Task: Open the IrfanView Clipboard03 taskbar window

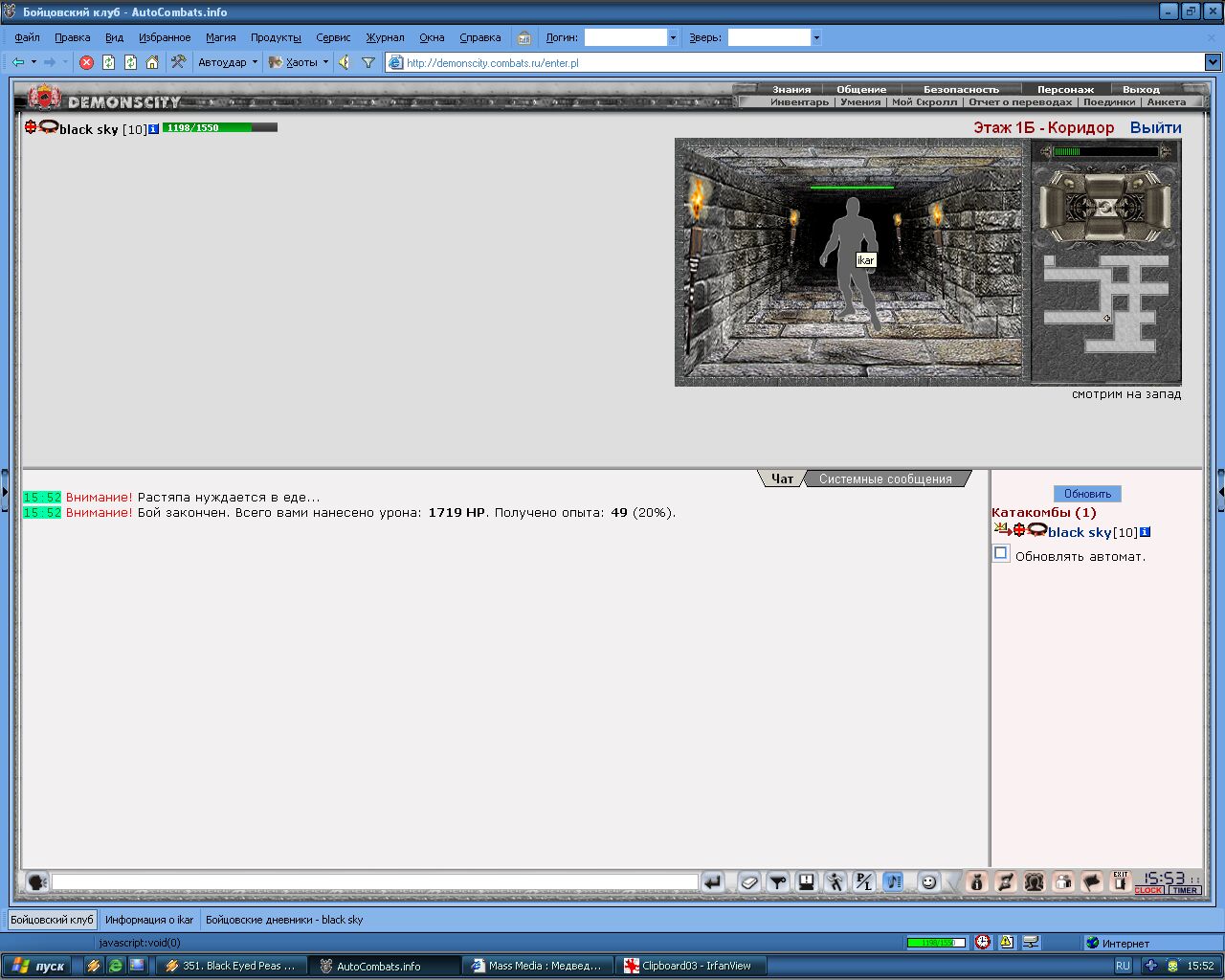Action: click(x=691, y=966)
